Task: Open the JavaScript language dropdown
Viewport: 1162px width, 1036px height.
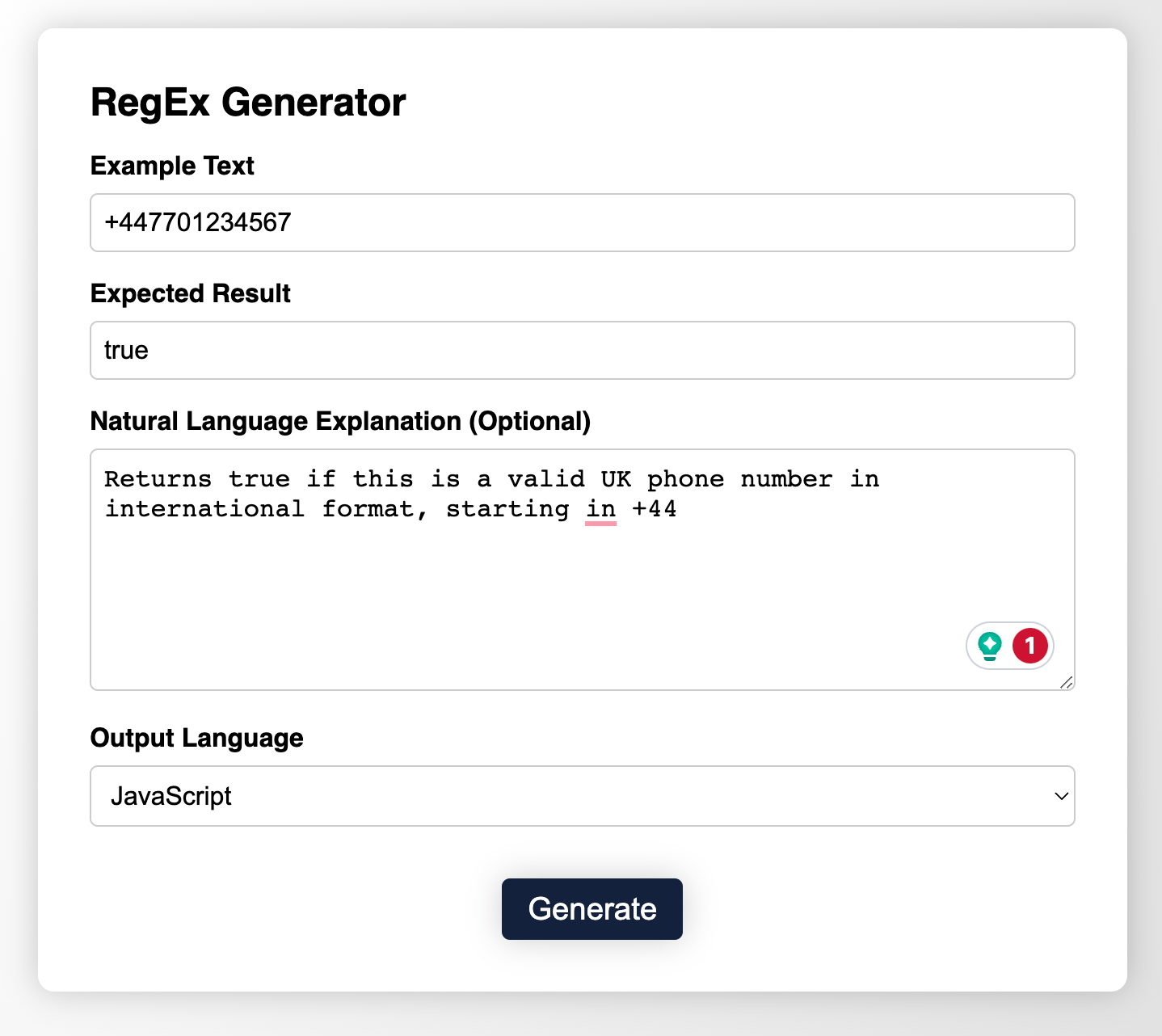Action: 582,796
